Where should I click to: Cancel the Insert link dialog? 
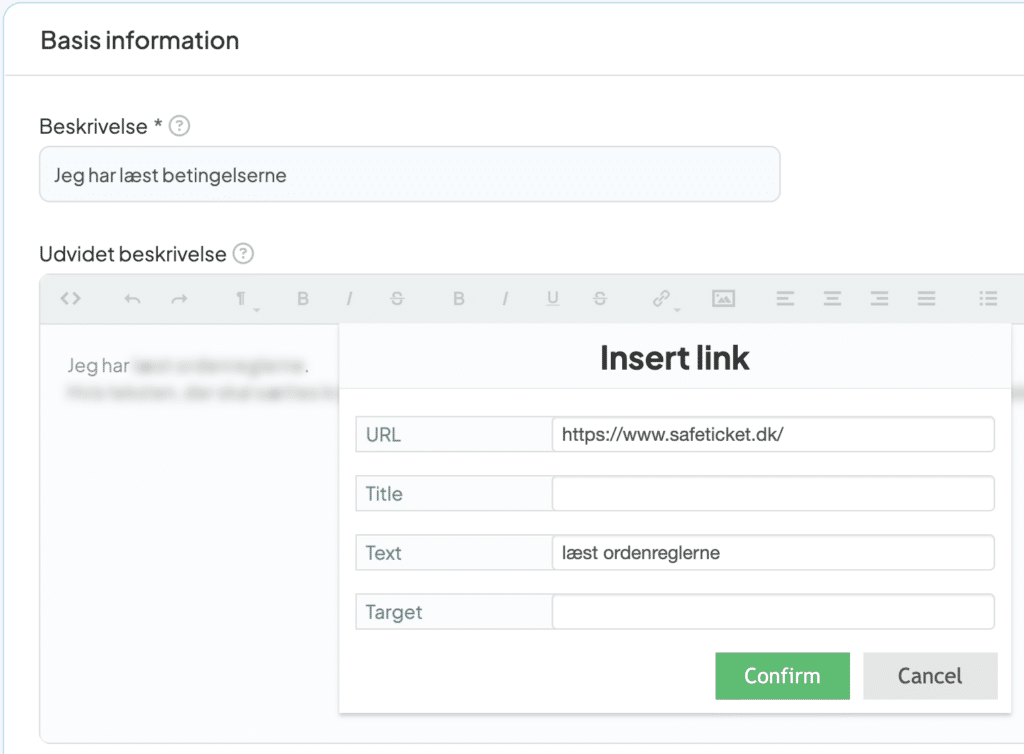coord(930,676)
